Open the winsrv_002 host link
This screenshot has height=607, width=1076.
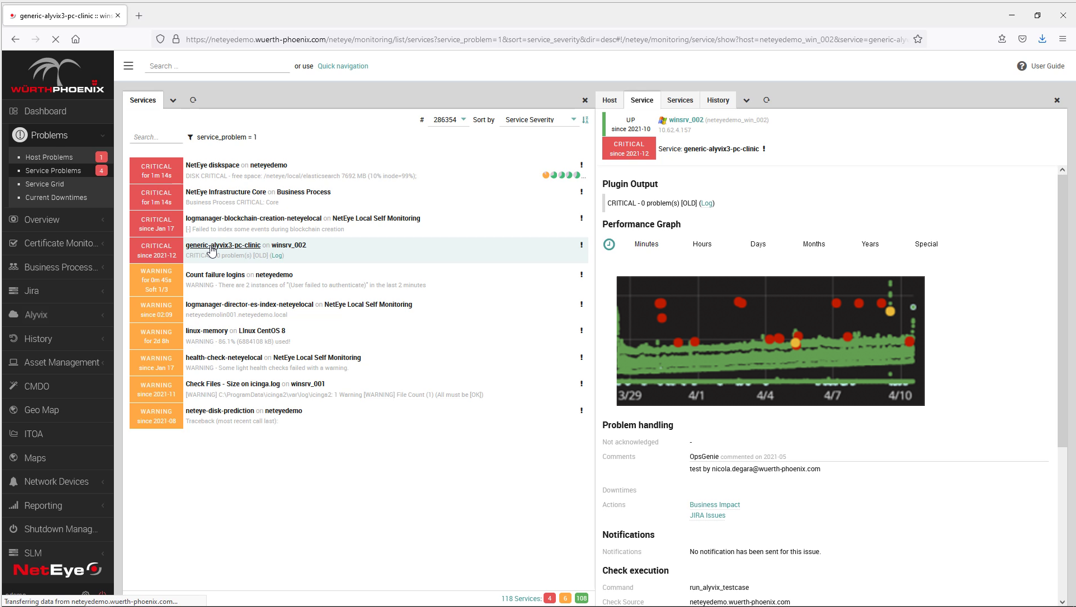[x=686, y=119]
